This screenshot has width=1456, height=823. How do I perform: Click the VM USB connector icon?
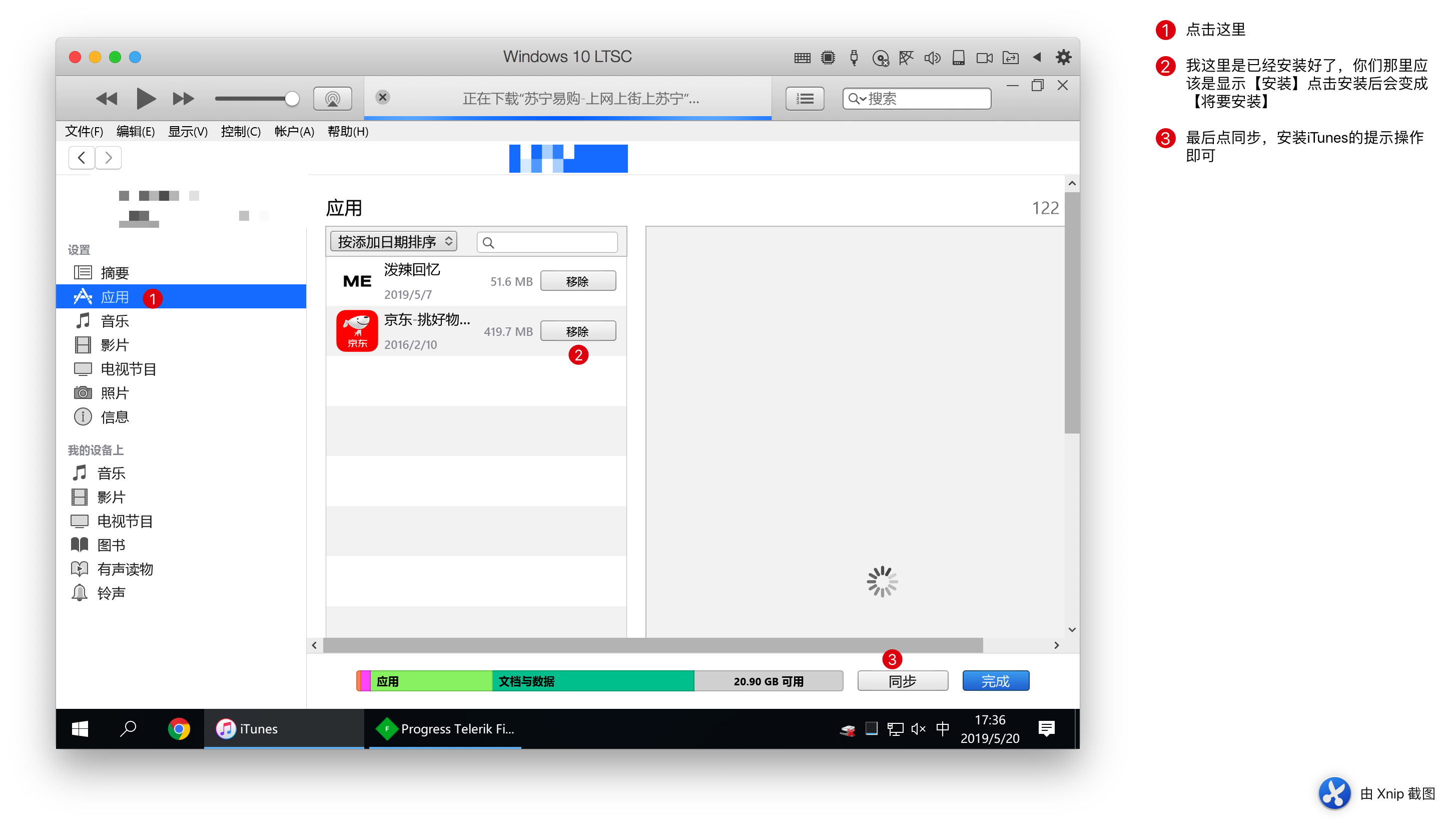[x=854, y=57]
